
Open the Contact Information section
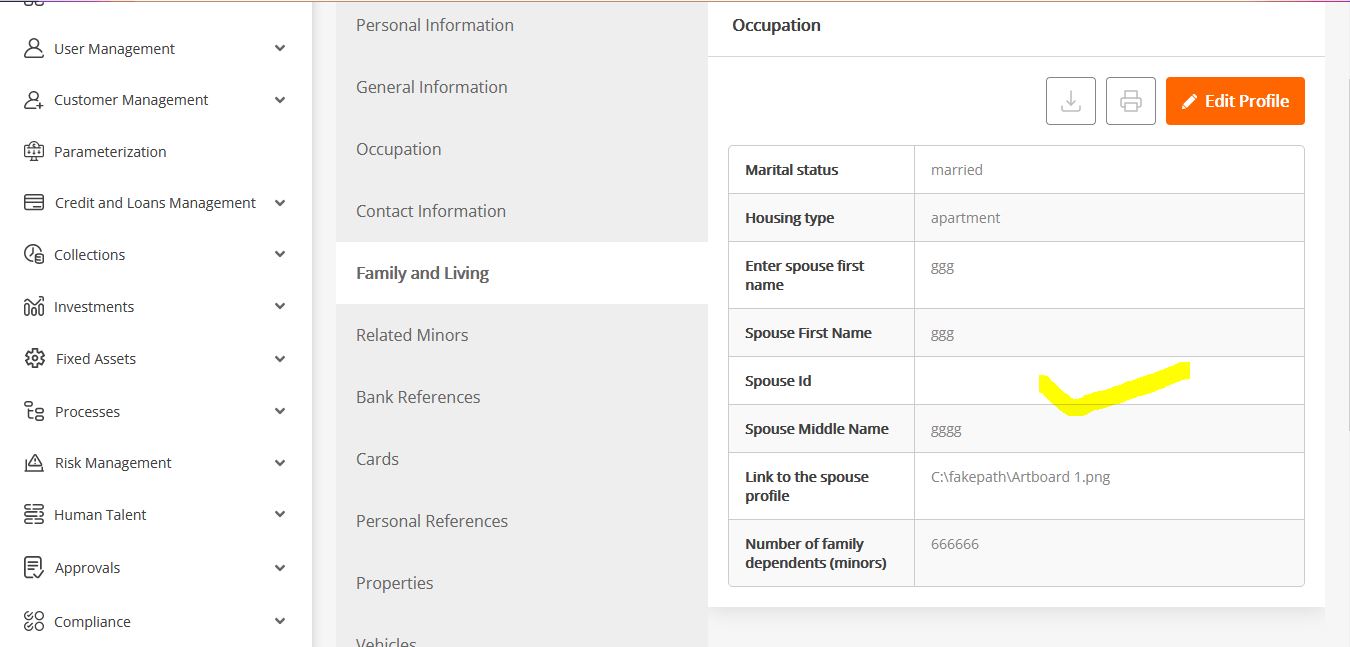431,211
